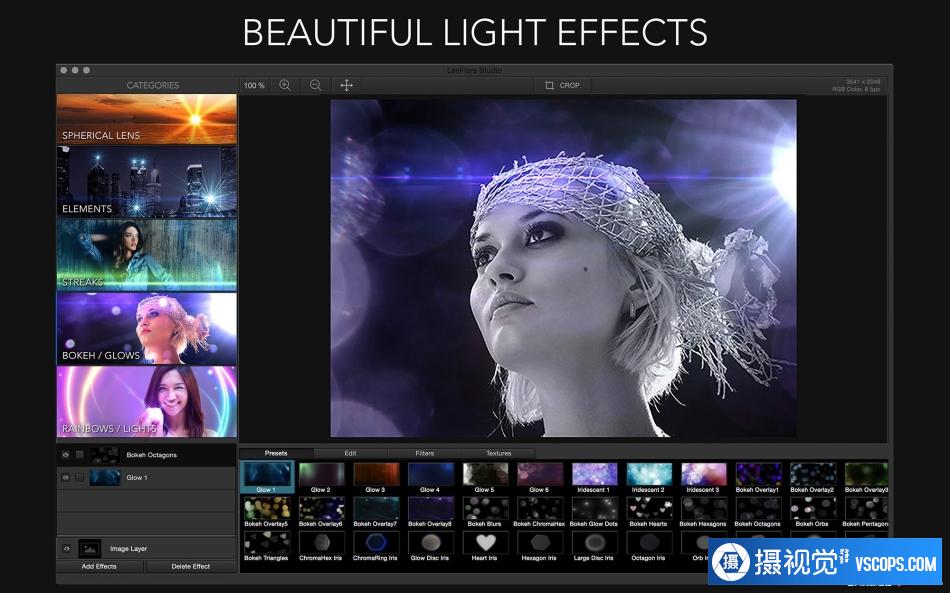Click the CROP button in toolbar
Image resolution: width=950 pixels, height=593 pixels.
[562, 85]
